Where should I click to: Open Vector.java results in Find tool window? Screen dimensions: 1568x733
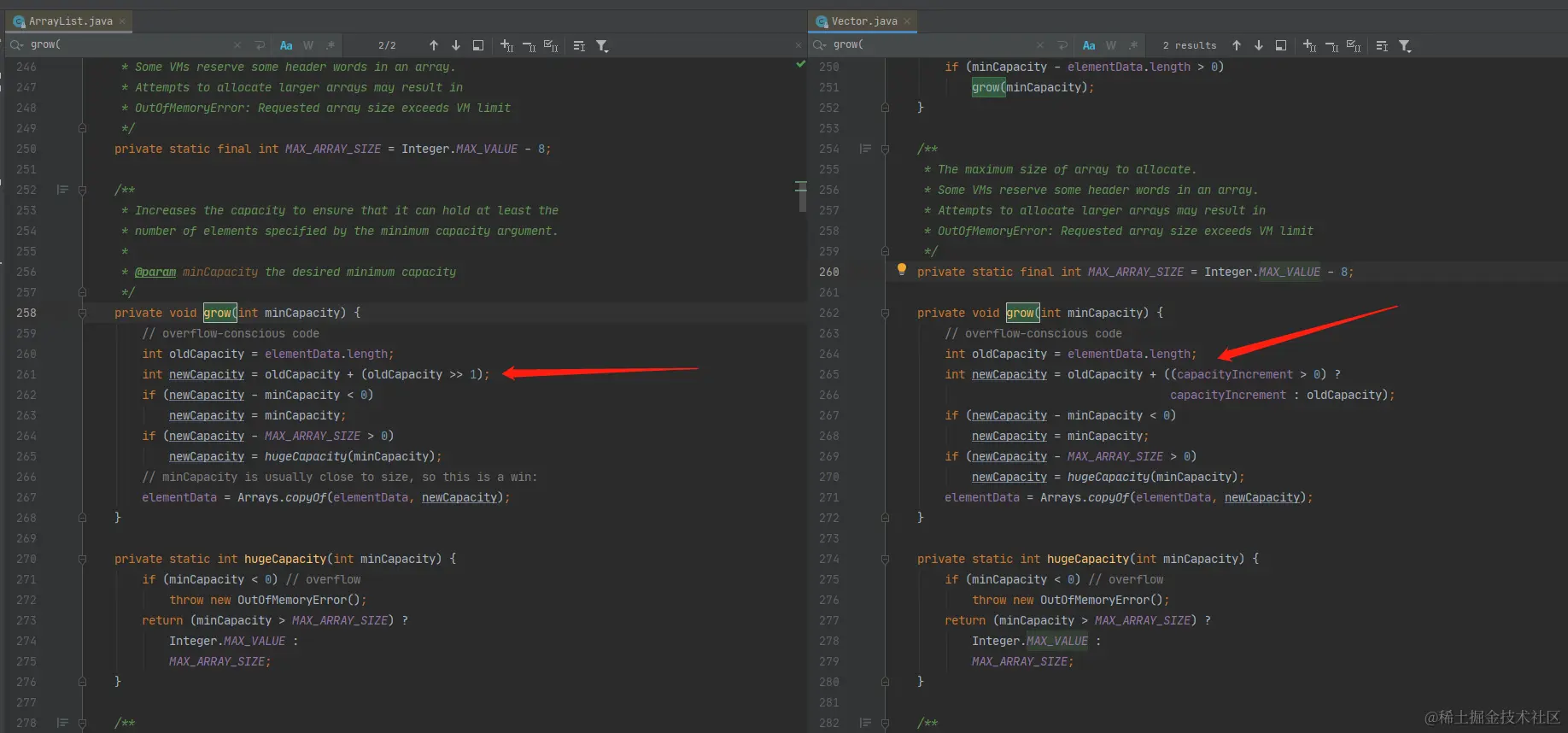[1382, 45]
